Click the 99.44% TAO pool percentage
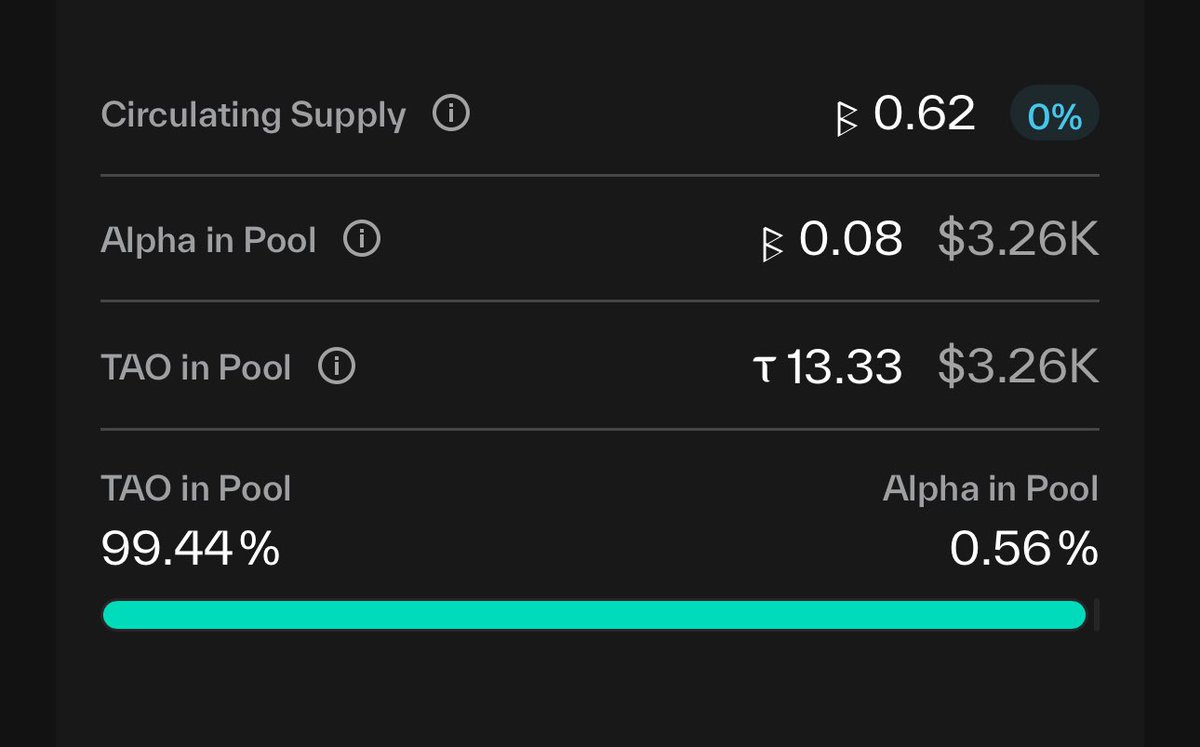 pyautogui.click(x=190, y=549)
